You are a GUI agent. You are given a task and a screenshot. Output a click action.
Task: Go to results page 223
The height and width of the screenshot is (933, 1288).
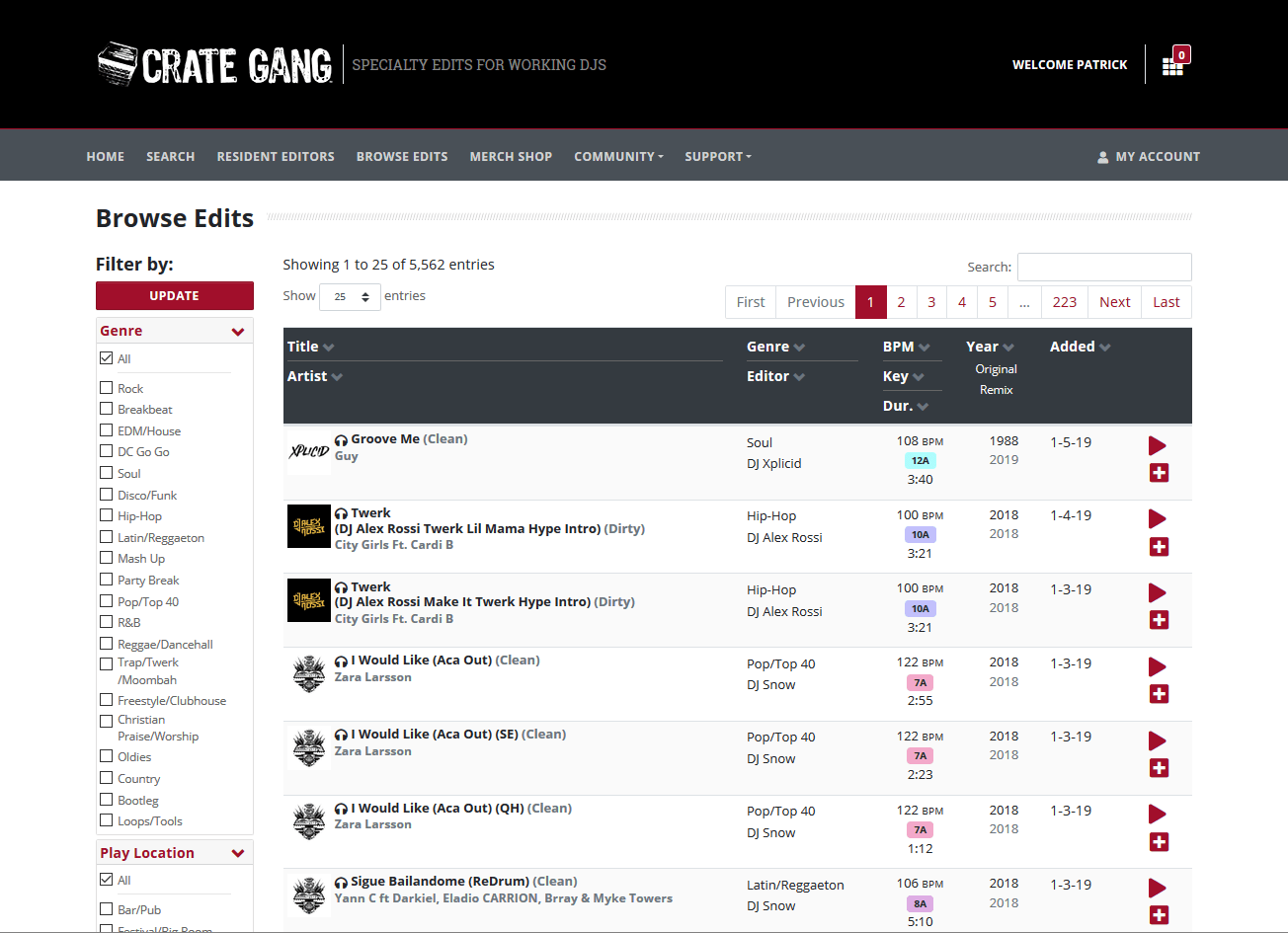click(x=1065, y=302)
